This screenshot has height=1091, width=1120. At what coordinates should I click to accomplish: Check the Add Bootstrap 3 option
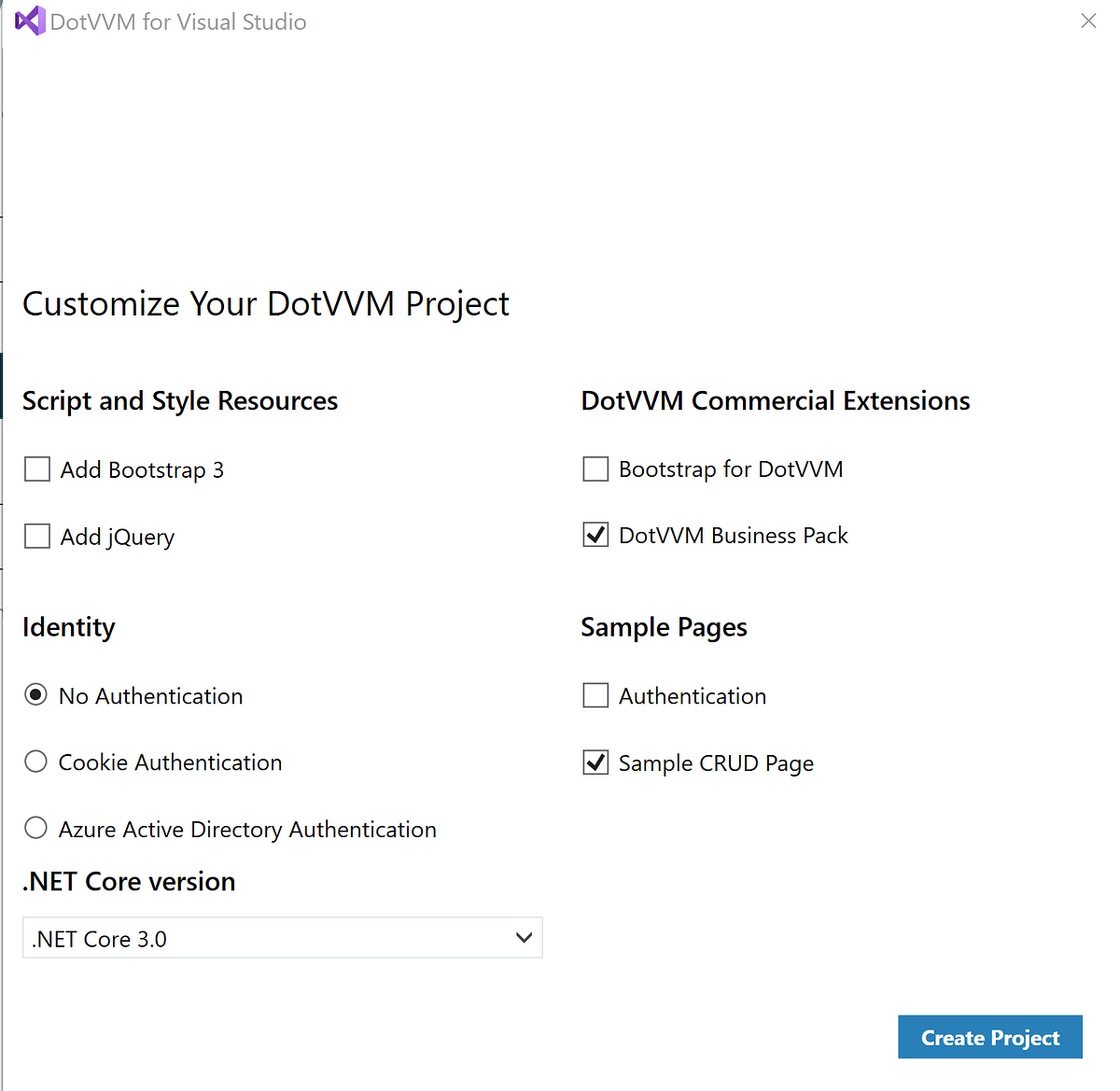[x=36, y=469]
